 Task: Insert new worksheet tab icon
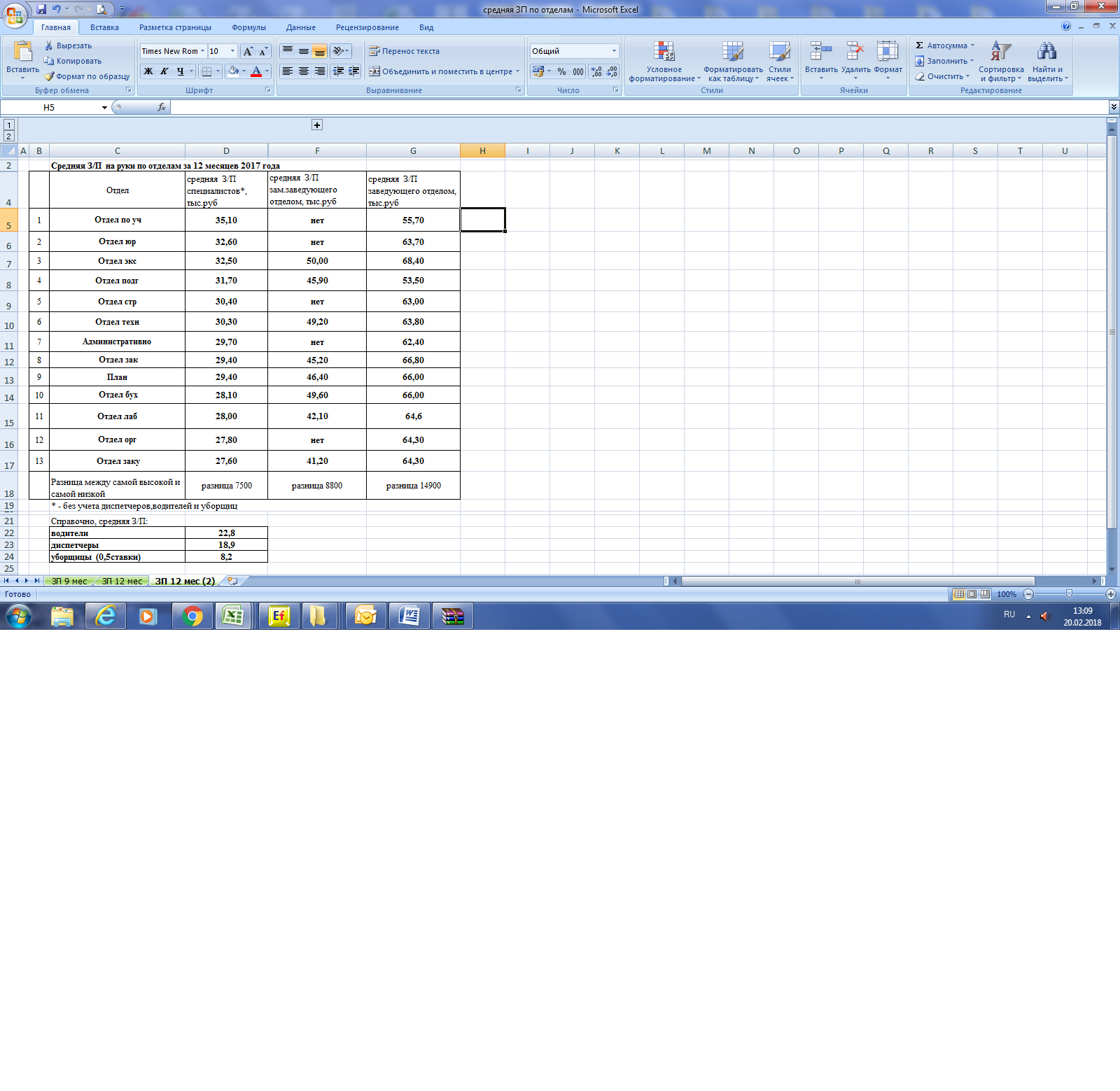[x=233, y=581]
